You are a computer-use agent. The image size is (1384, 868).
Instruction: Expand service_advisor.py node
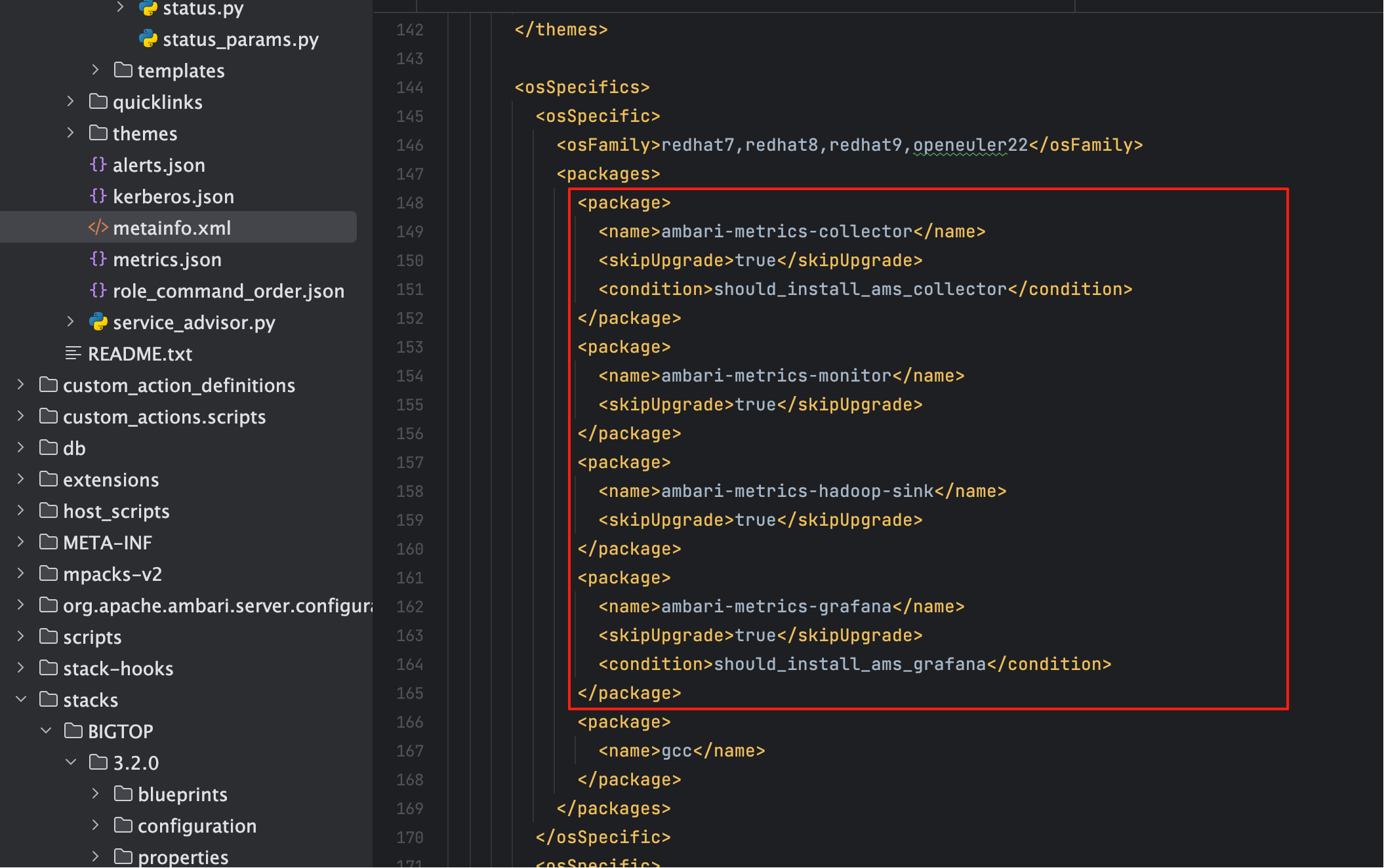coord(71,322)
